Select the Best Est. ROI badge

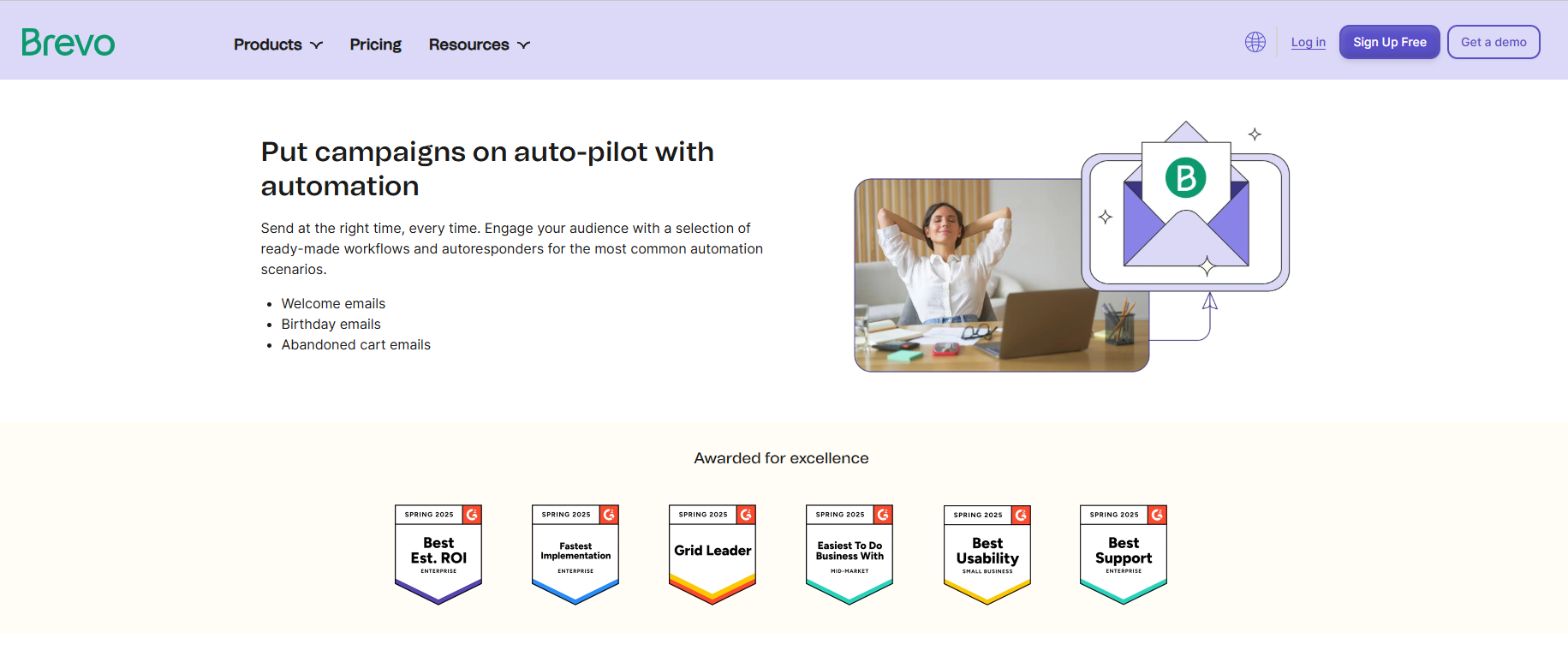point(438,555)
